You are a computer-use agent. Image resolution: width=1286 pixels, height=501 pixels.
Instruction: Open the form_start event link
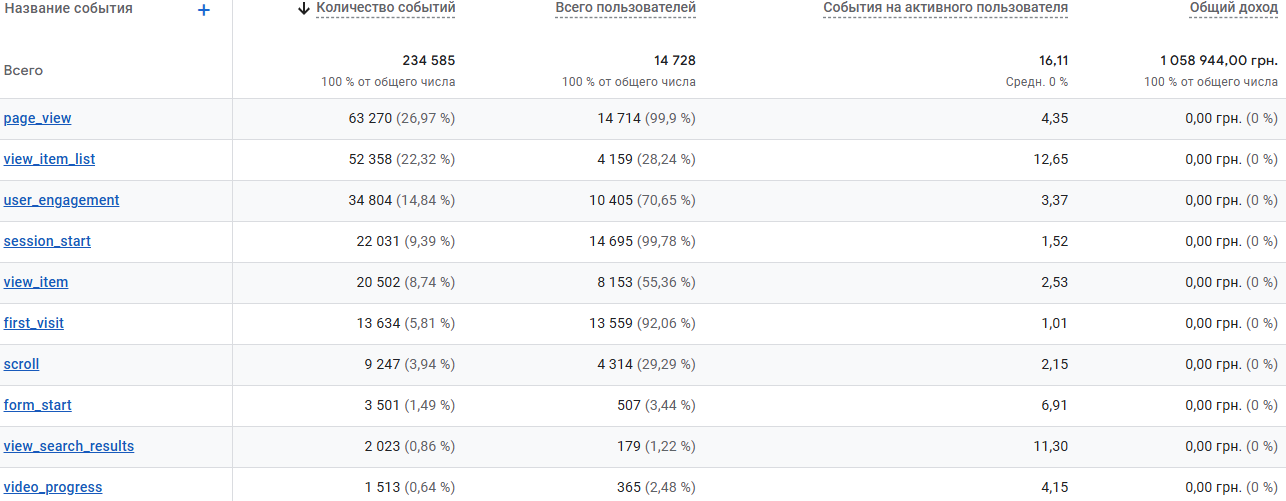click(38, 405)
